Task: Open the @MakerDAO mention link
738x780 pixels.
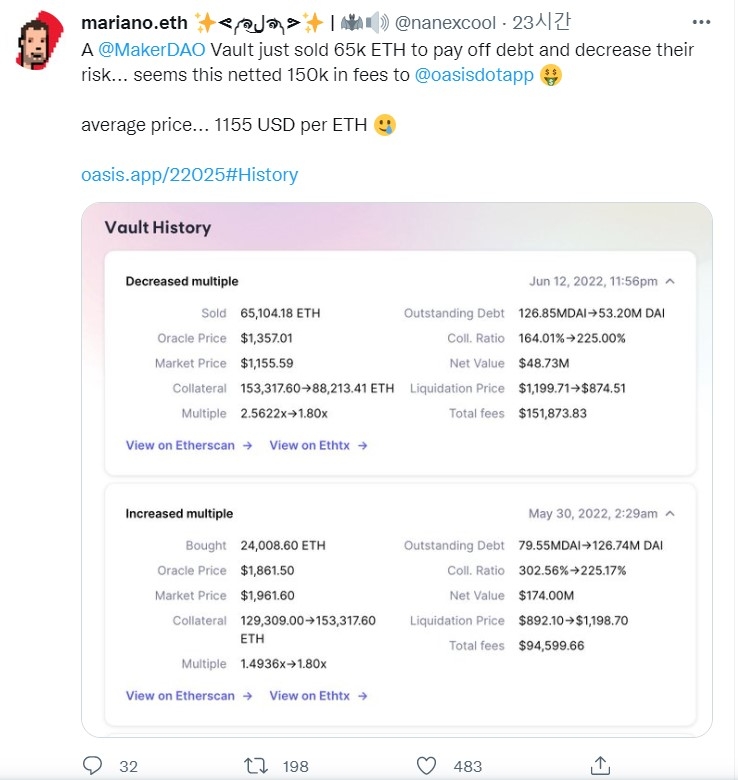Action: (152, 50)
